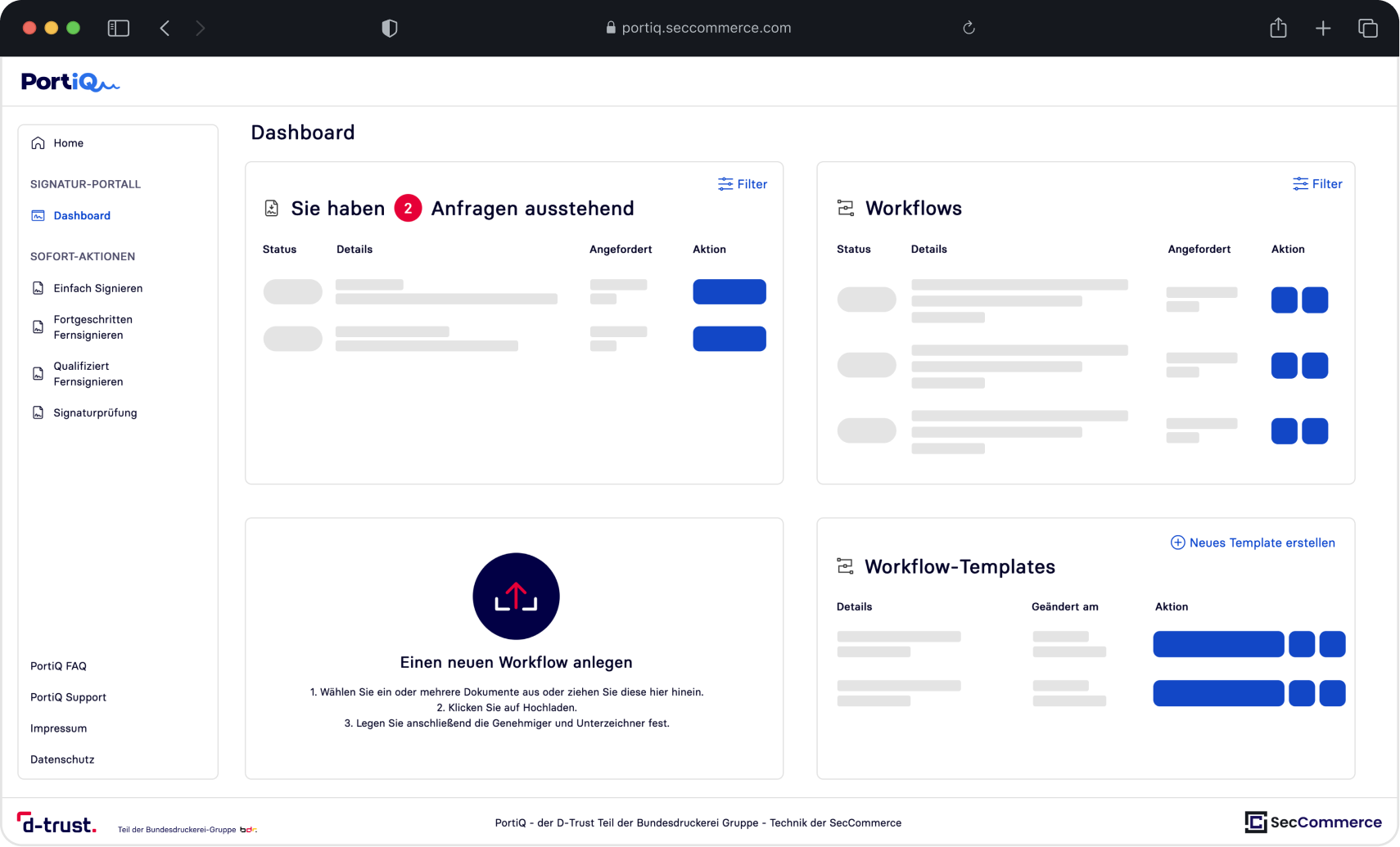Viewport: 1400px width, 847px height.
Task: Select Qualifiziert Fernsignieren in sidebar
Action: [88, 374]
